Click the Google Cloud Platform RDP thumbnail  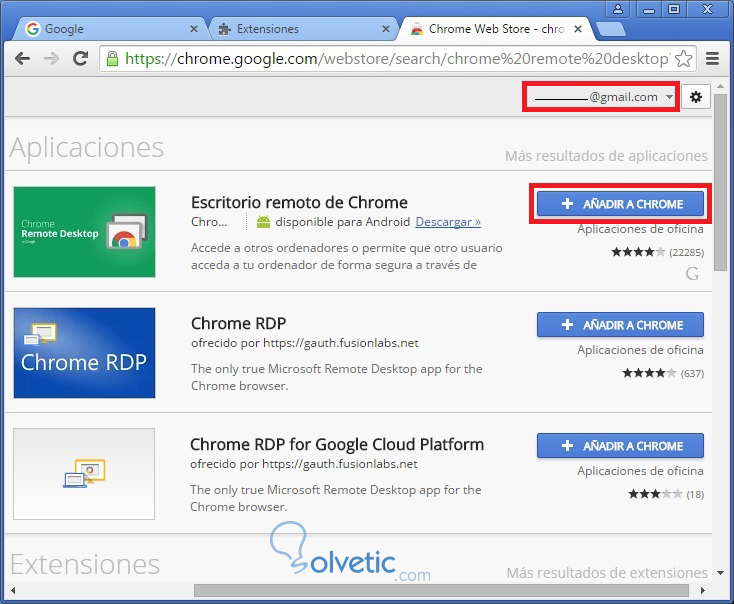tap(84, 474)
